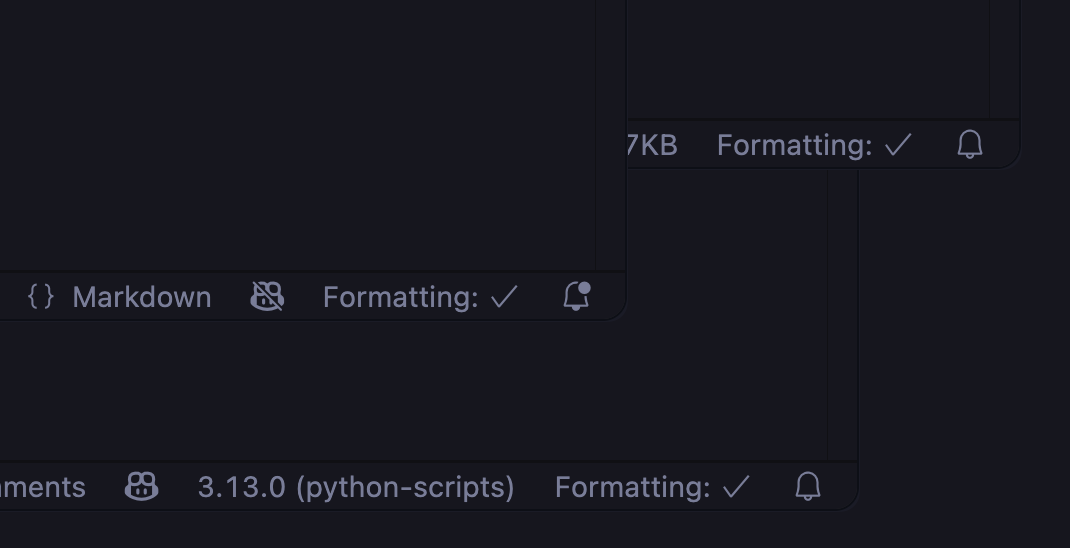Screen dimensions: 1070x548
Task: Open Markdown language mode selector
Action: pyautogui.click(x=141, y=297)
